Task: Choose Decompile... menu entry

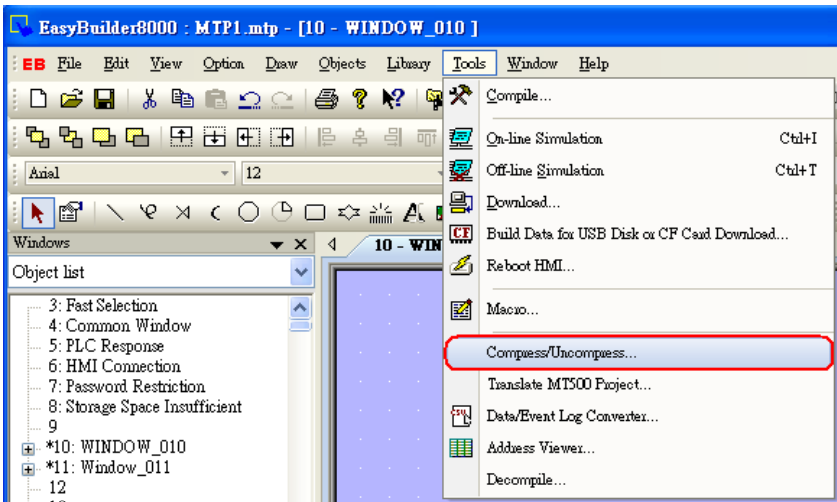Action: tap(638, 480)
